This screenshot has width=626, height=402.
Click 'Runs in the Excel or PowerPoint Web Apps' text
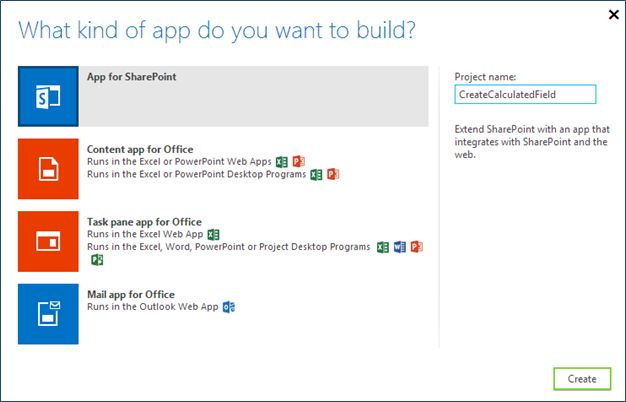pyautogui.click(x=179, y=162)
